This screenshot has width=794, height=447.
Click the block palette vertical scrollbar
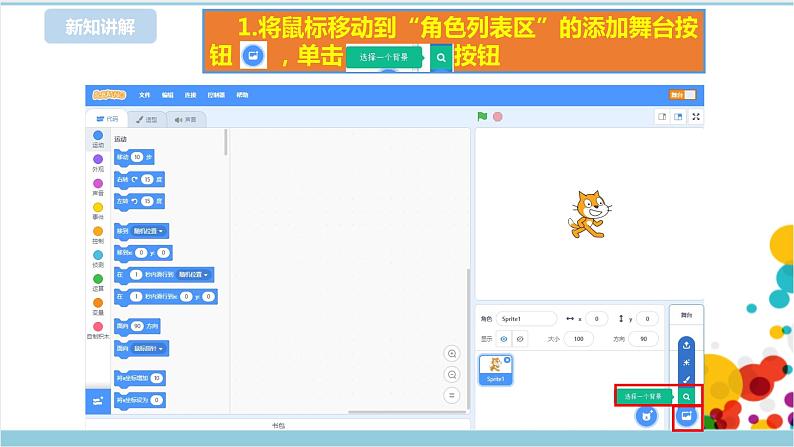click(x=225, y=143)
